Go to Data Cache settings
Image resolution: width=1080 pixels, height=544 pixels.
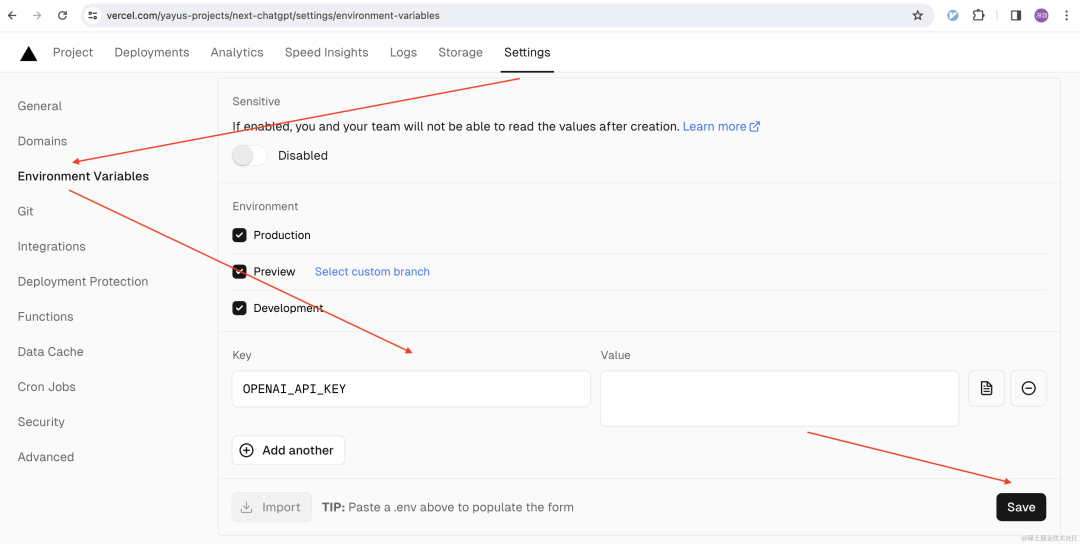click(50, 352)
